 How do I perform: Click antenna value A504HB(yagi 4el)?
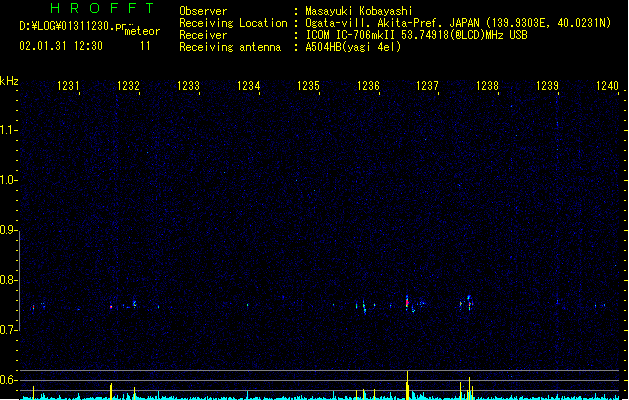pyautogui.click(x=353, y=47)
